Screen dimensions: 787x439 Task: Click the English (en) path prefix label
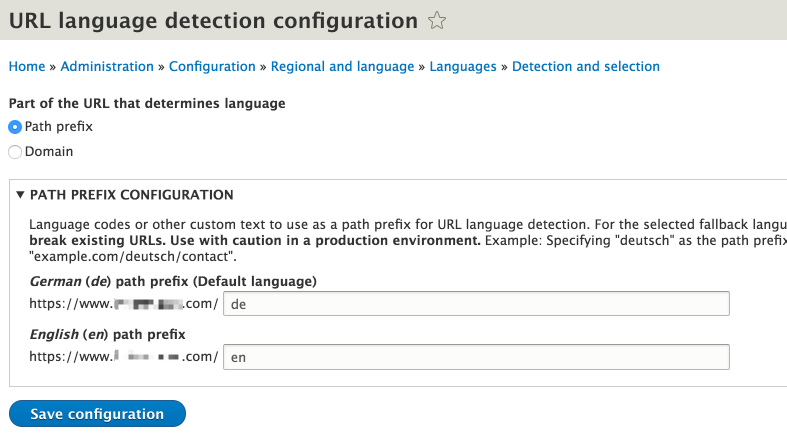tap(107, 333)
